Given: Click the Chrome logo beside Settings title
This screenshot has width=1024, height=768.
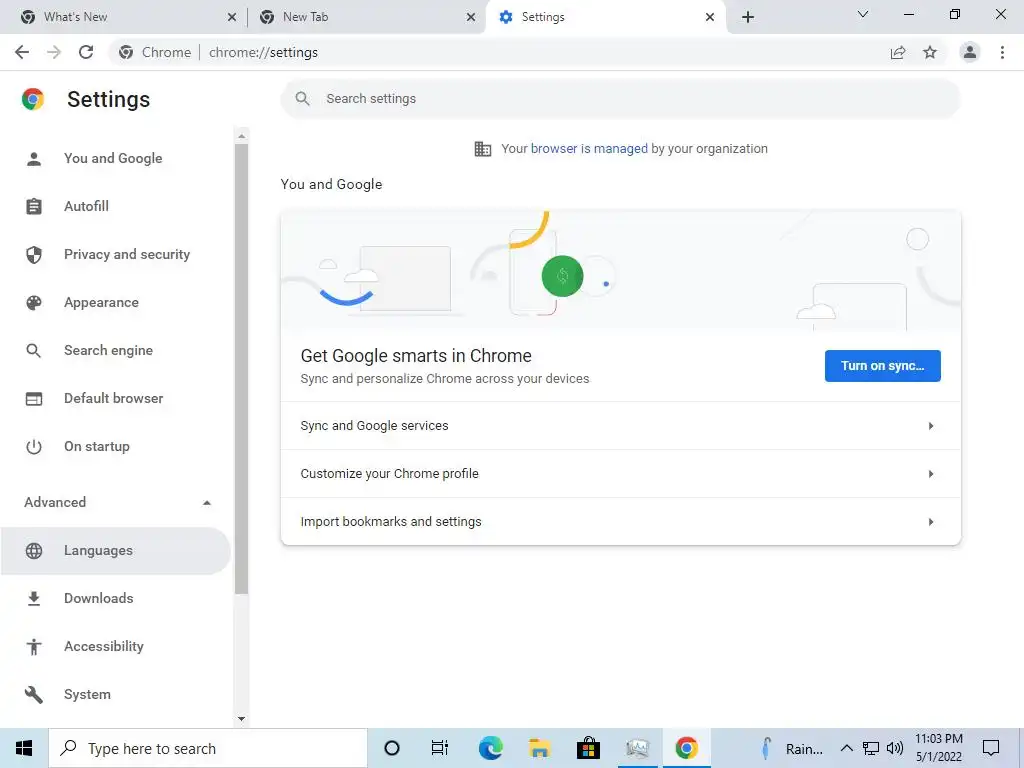Looking at the screenshot, I should pyautogui.click(x=33, y=99).
